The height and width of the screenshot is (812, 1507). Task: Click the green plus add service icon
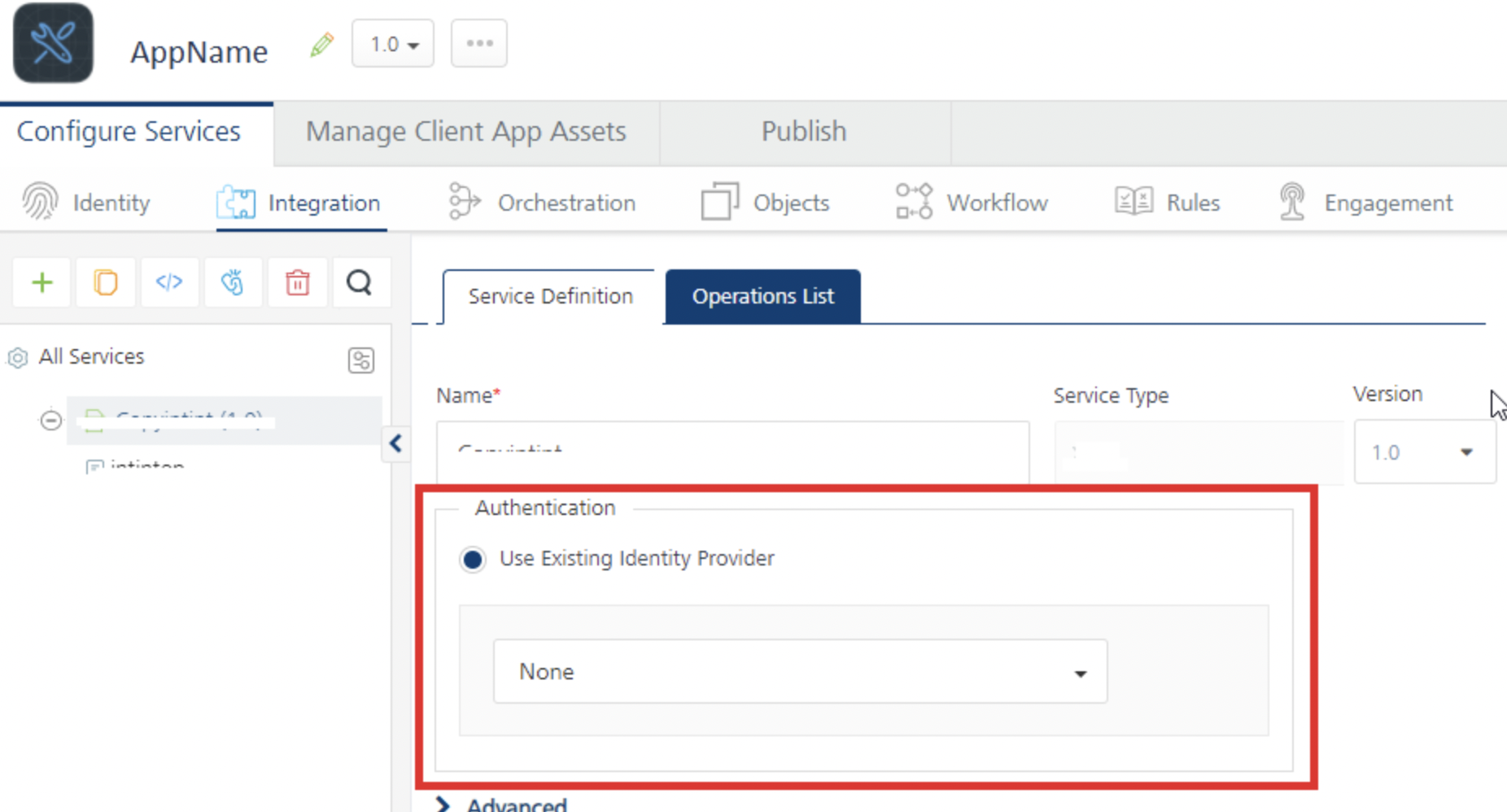pyautogui.click(x=42, y=282)
